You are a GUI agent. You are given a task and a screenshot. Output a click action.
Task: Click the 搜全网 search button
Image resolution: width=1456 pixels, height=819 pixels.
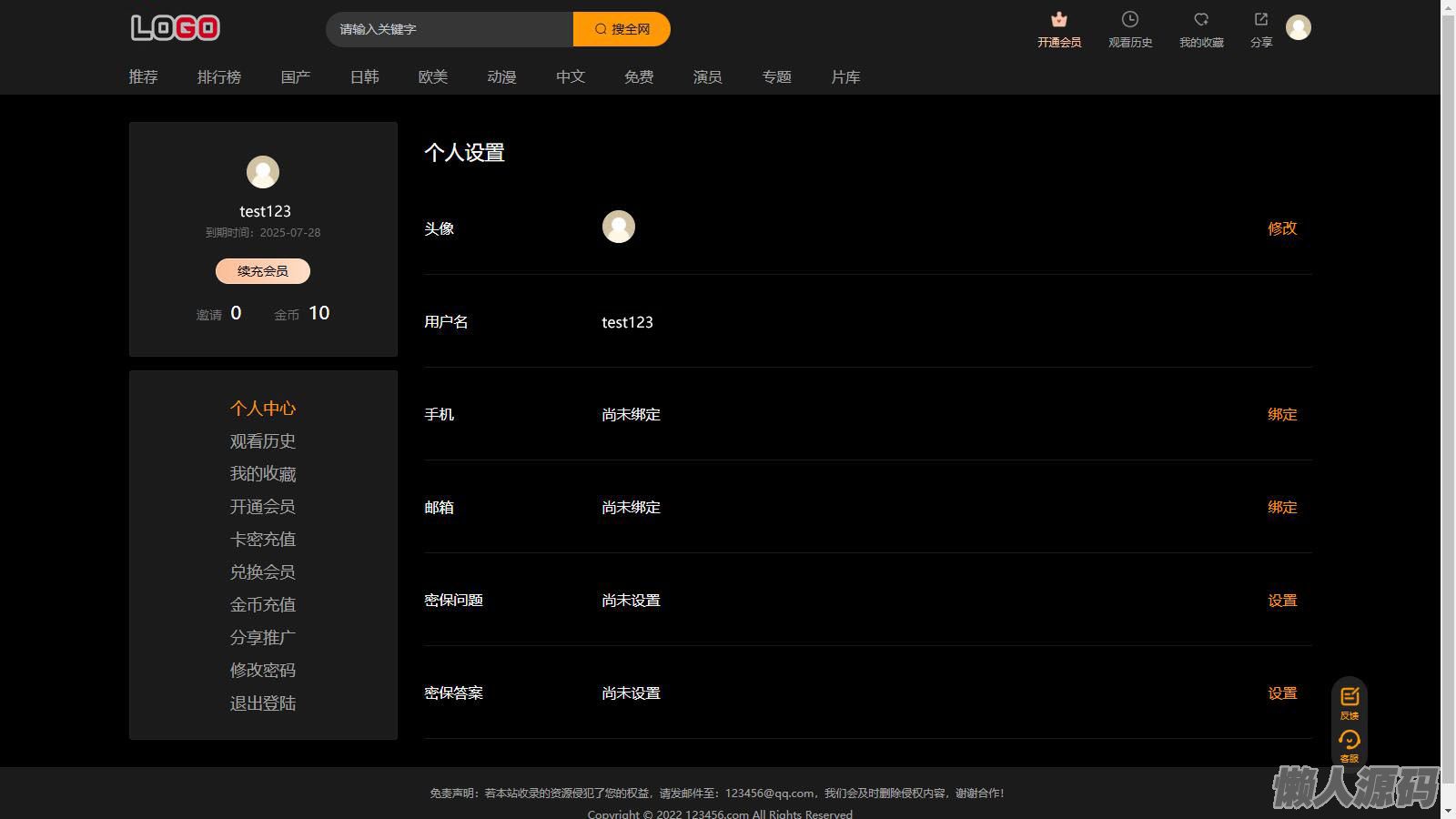point(622,29)
